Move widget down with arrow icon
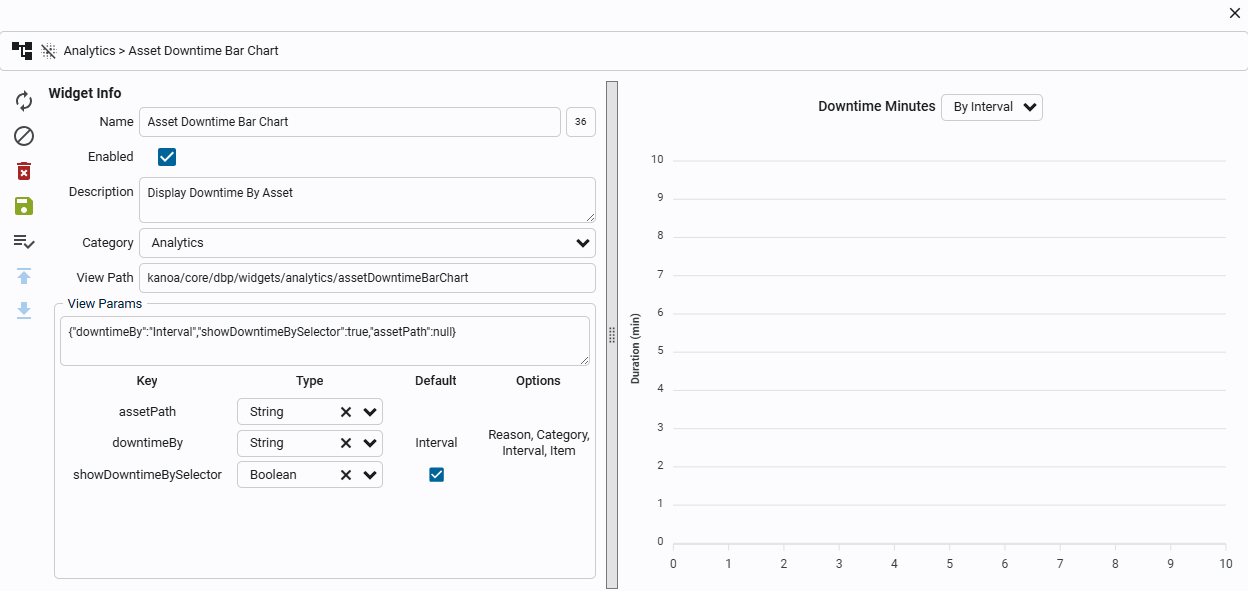 click(x=24, y=310)
